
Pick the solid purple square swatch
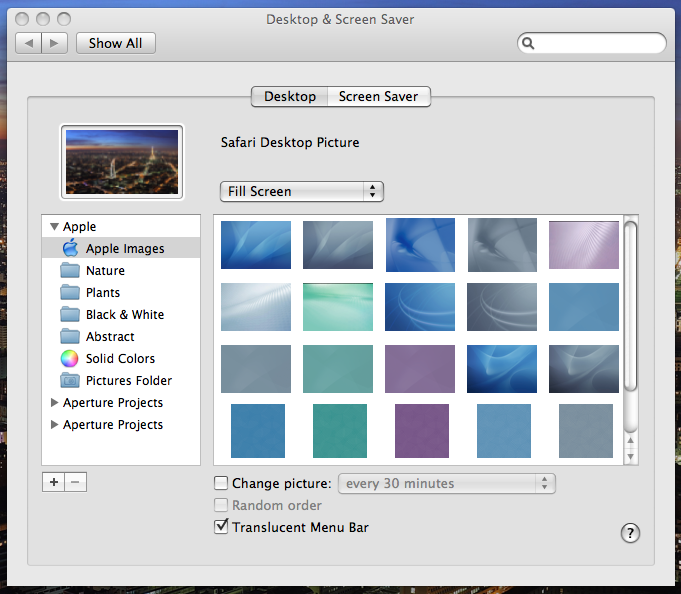422,431
